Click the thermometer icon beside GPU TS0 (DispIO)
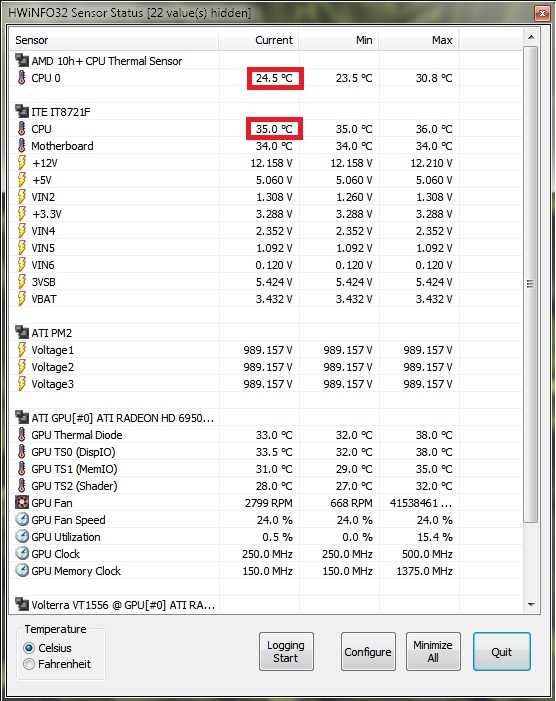 click(21, 451)
